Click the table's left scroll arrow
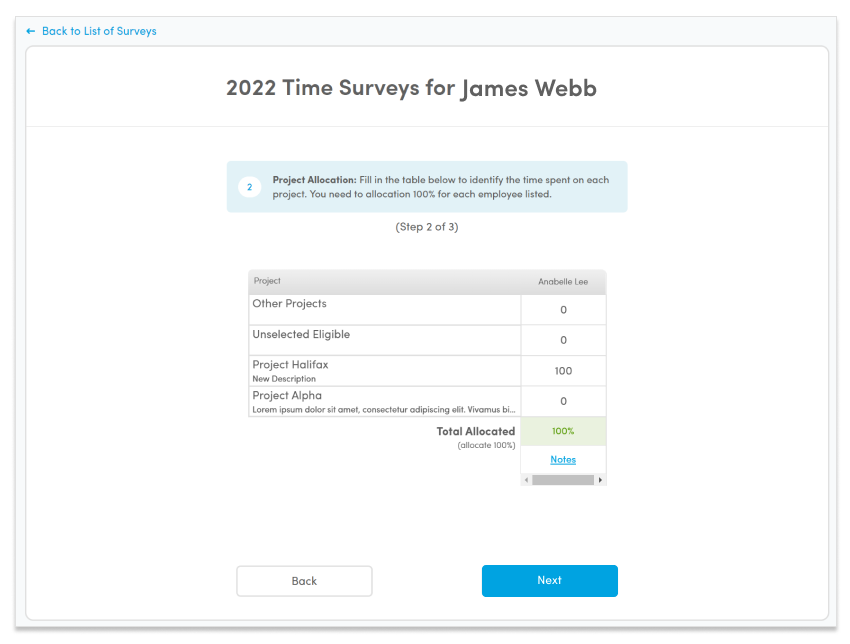850x644 pixels. click(x=526, y=480)
